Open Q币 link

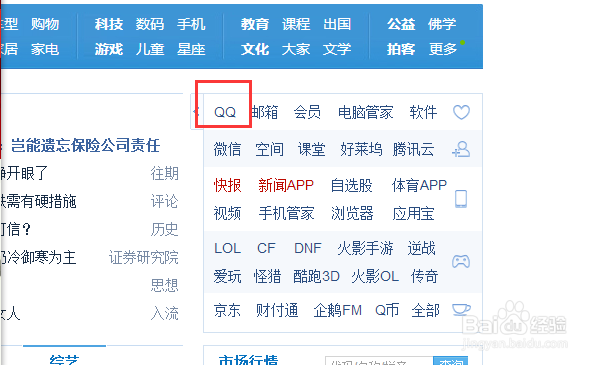point(387,310)
